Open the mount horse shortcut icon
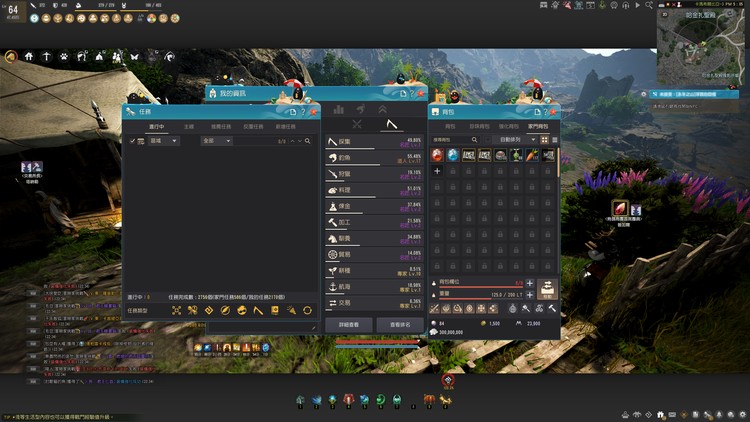 [82, 56]
